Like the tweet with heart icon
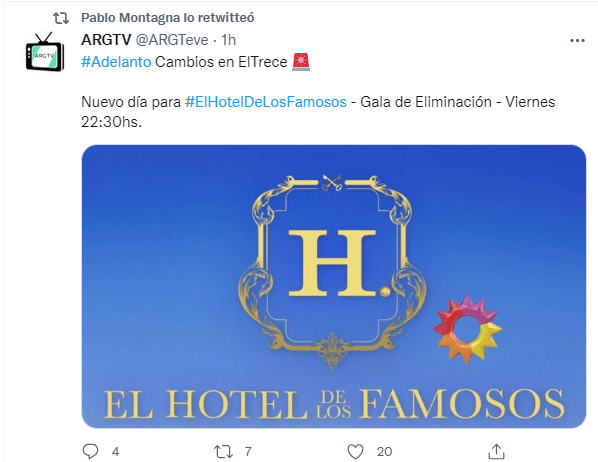Screen dimensions: 598x462 coord(355,452)
